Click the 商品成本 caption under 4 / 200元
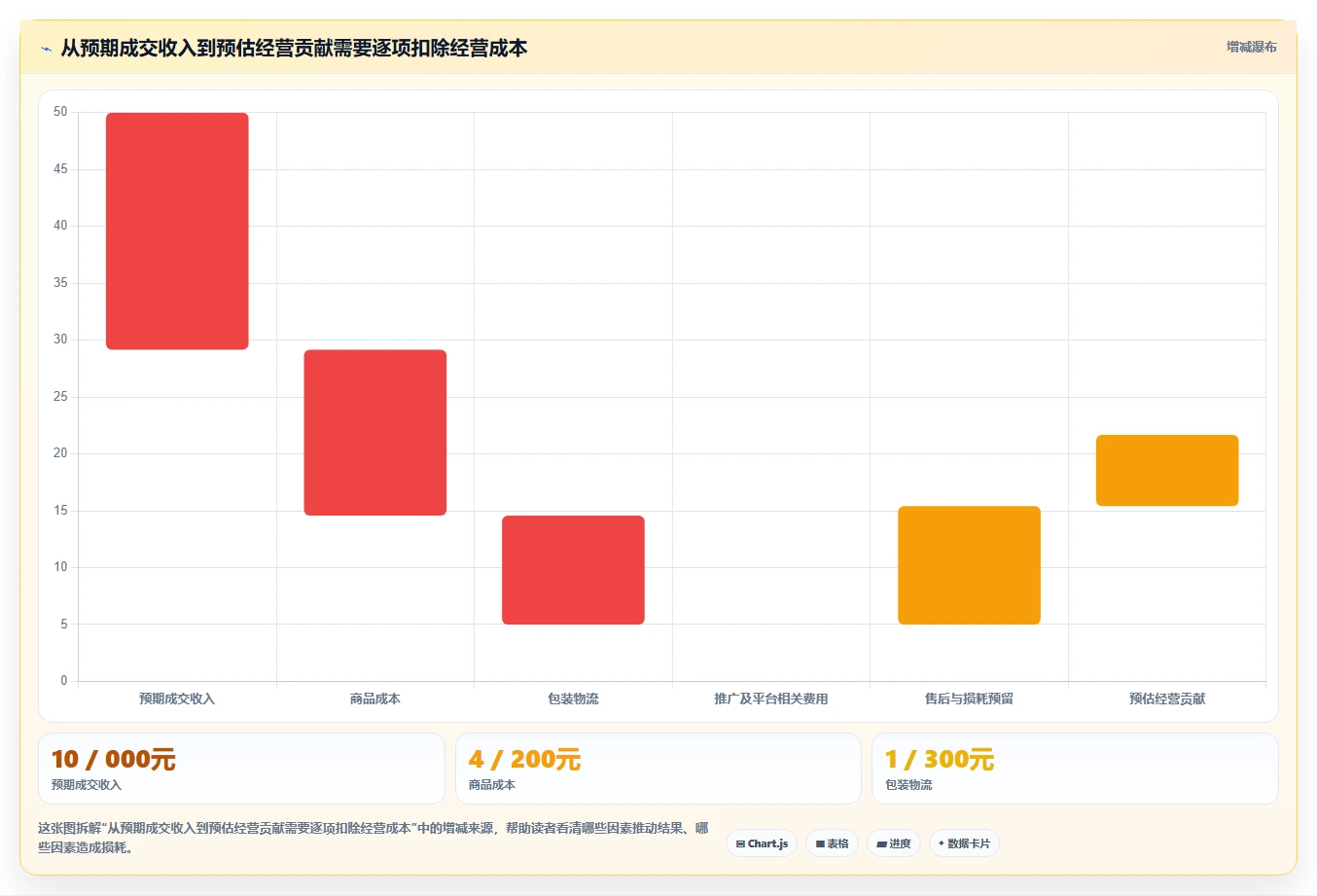 (x=492, y=785)
